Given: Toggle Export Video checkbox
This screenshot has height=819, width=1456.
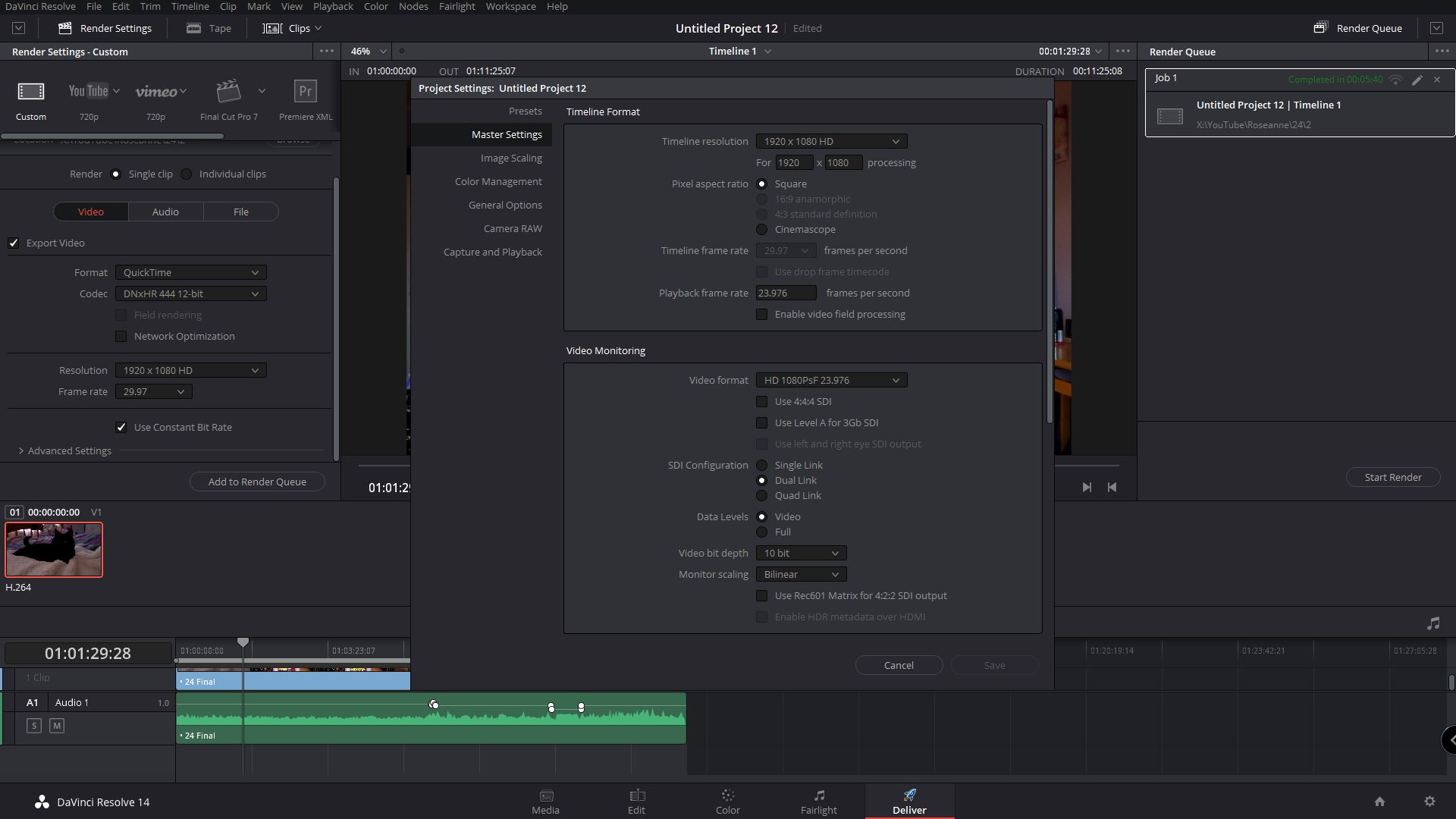Looking at the screenshot, I should (x=14, y=242).
